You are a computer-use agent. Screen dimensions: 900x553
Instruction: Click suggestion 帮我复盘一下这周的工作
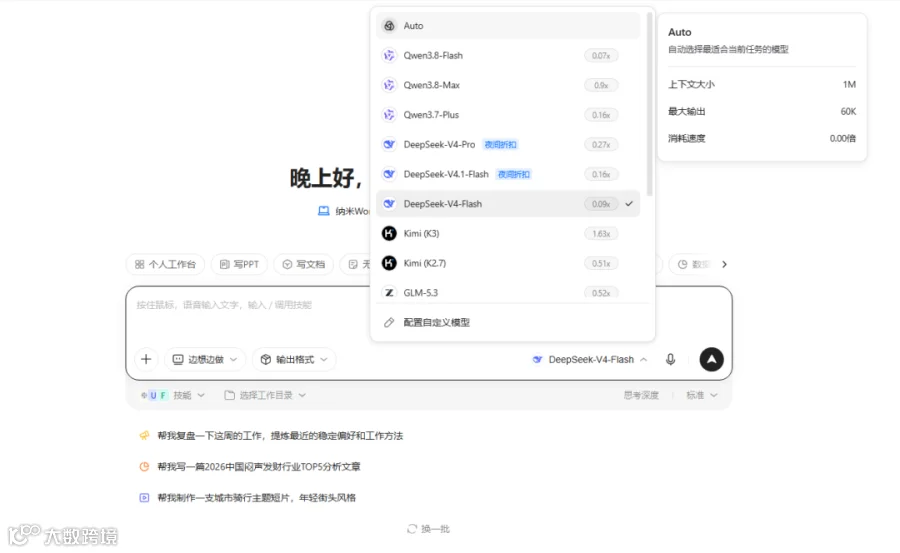click(280, 436)
